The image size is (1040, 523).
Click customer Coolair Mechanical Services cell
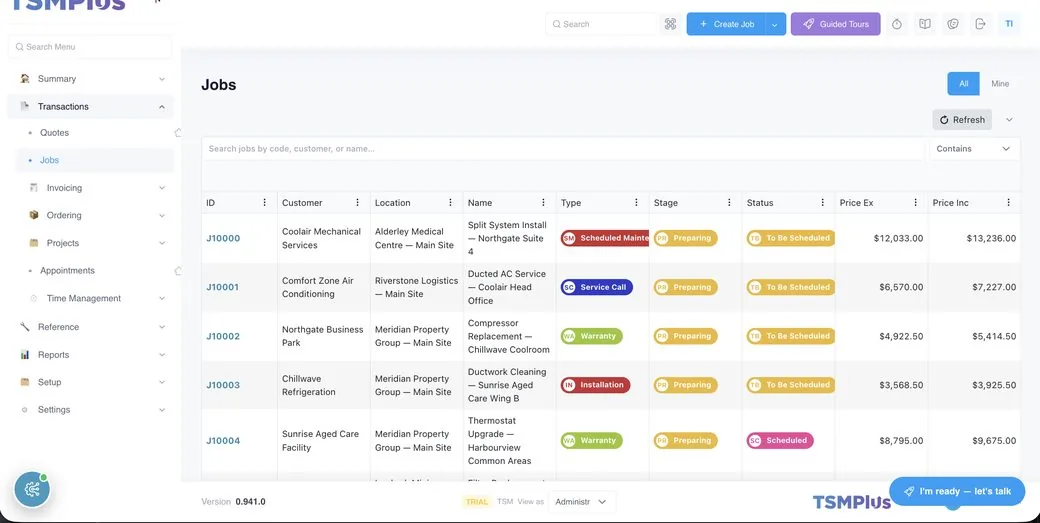[322, 238]
